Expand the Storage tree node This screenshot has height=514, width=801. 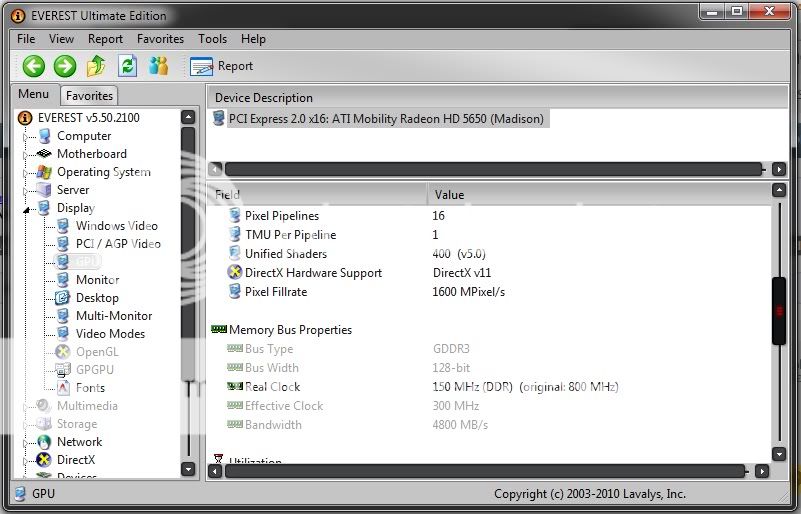pos(25,425)
